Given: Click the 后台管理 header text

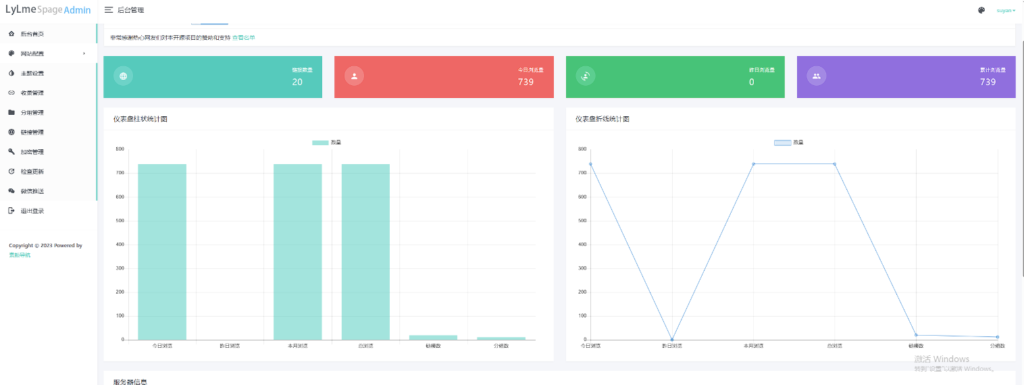Looking at the screenshot, I should [x=131, y=10].
